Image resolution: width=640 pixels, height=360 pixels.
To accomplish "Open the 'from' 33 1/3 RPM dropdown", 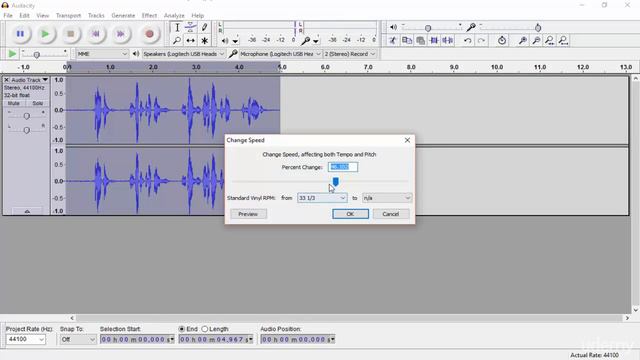I will pos(322,198).
